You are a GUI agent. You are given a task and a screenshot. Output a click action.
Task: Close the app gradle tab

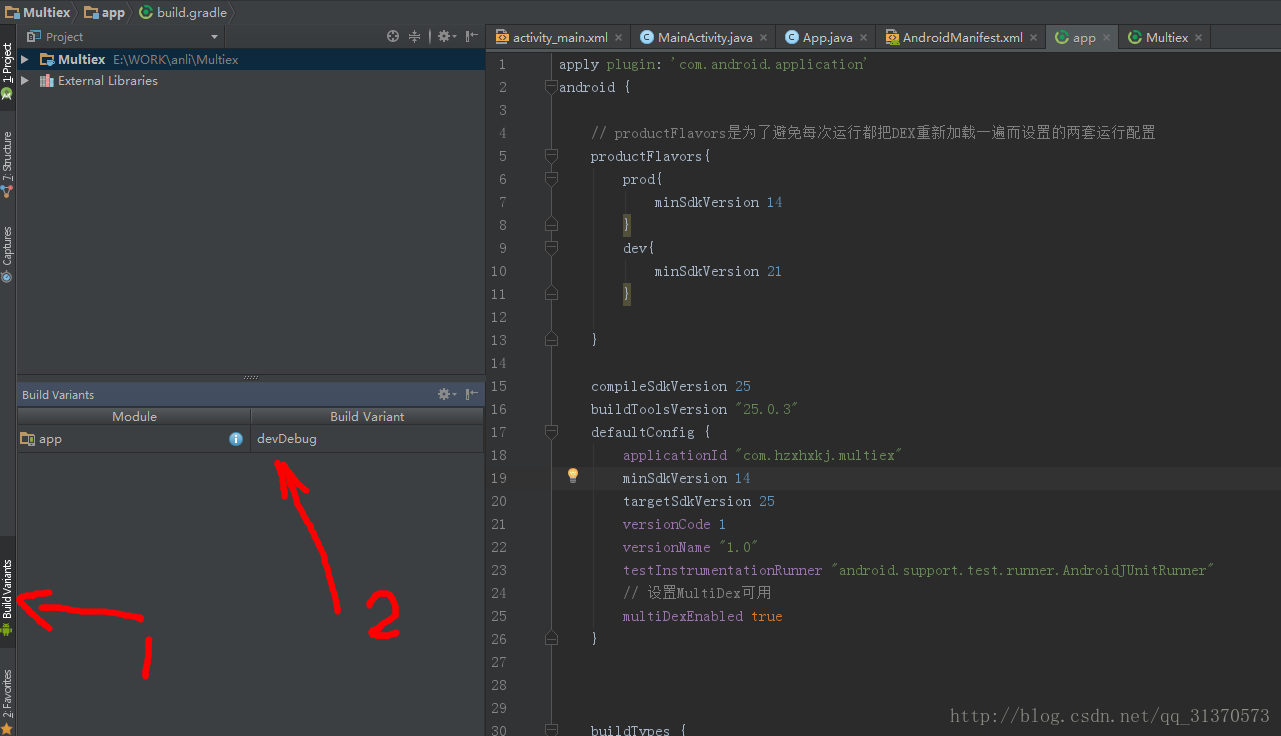click(x=1107, y=38)
